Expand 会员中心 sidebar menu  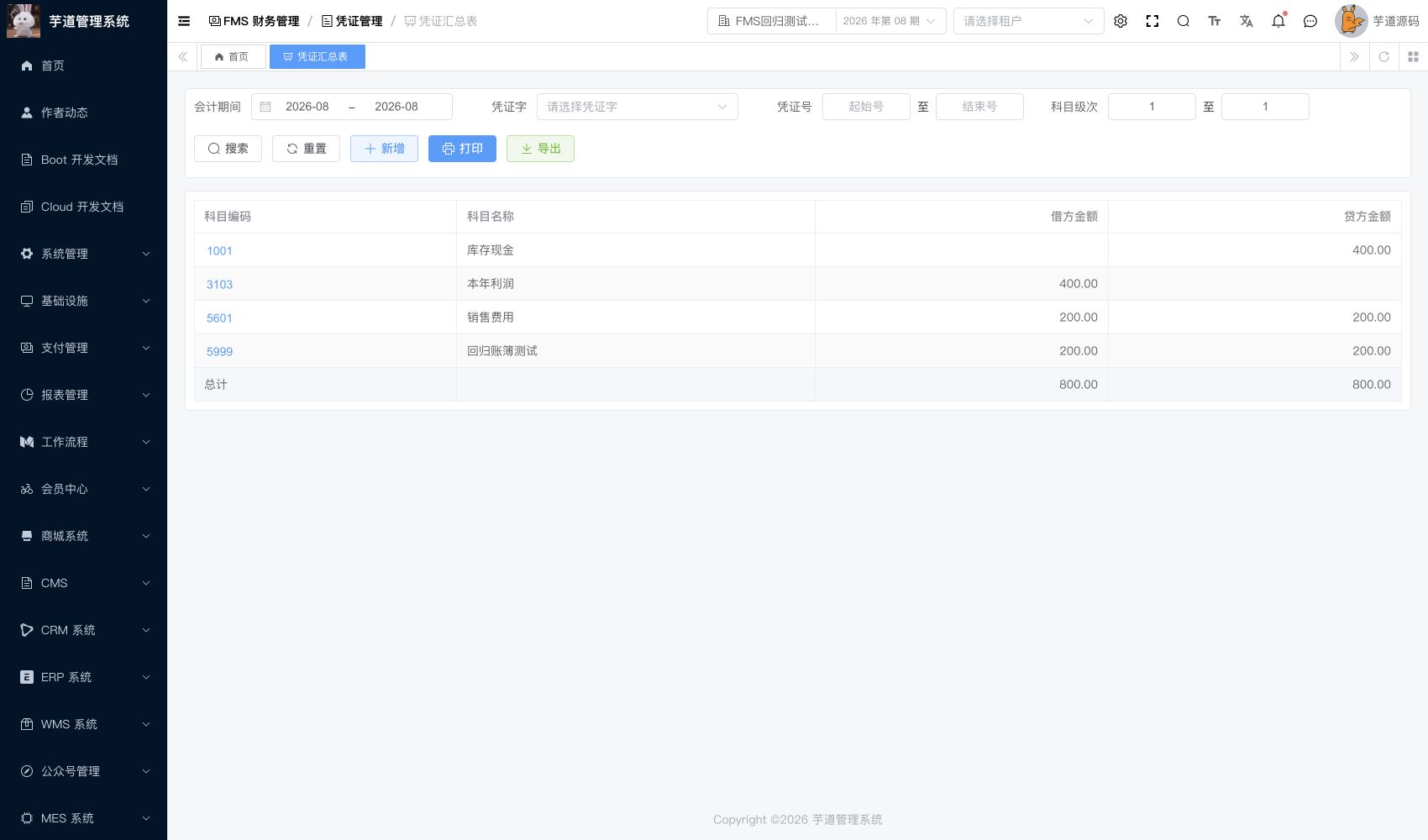click(x=83, y=489)
